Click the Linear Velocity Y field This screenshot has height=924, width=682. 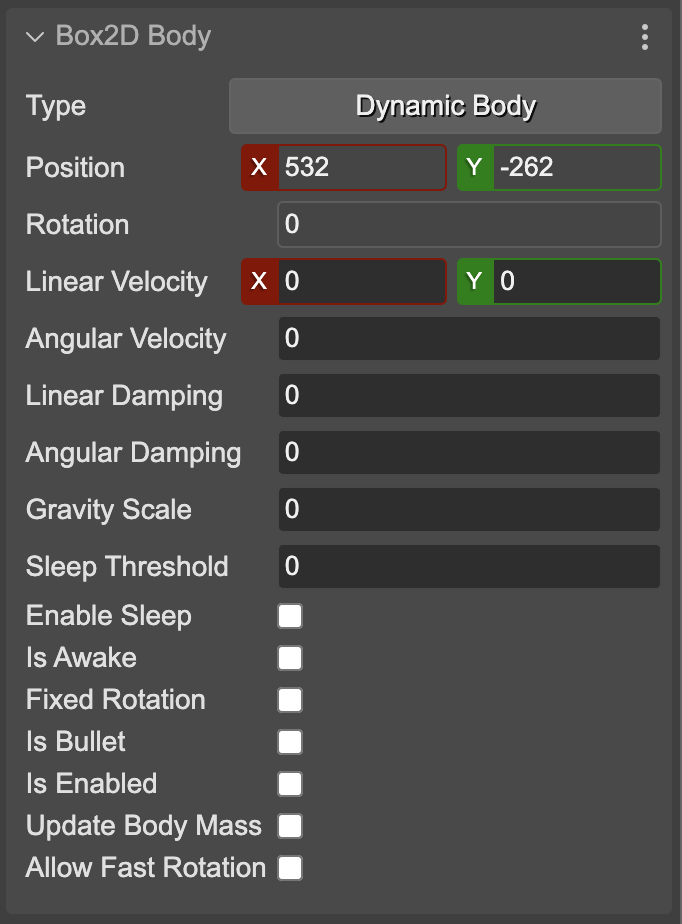pos(576,281)
